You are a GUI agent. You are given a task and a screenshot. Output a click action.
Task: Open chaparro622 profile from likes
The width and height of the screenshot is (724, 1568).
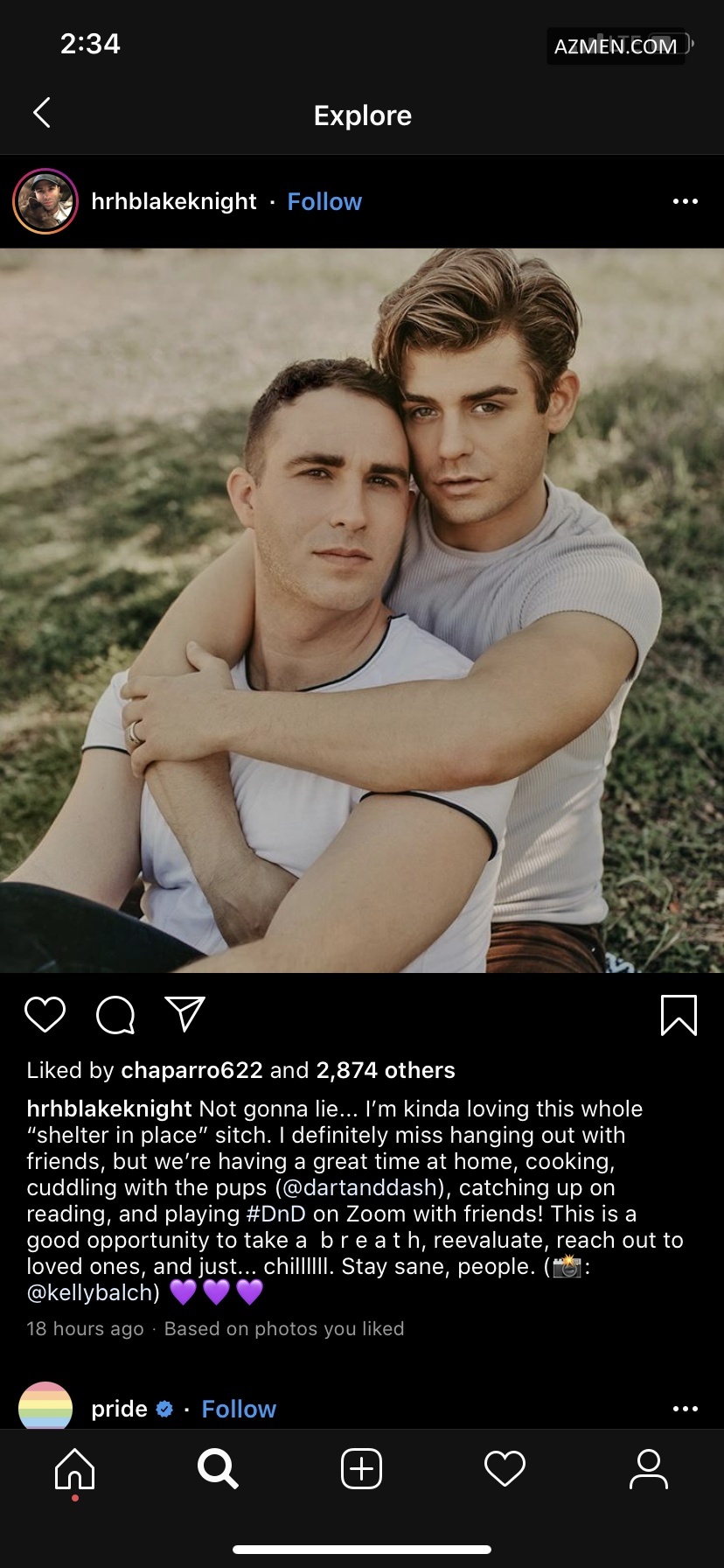point(191,1070)
